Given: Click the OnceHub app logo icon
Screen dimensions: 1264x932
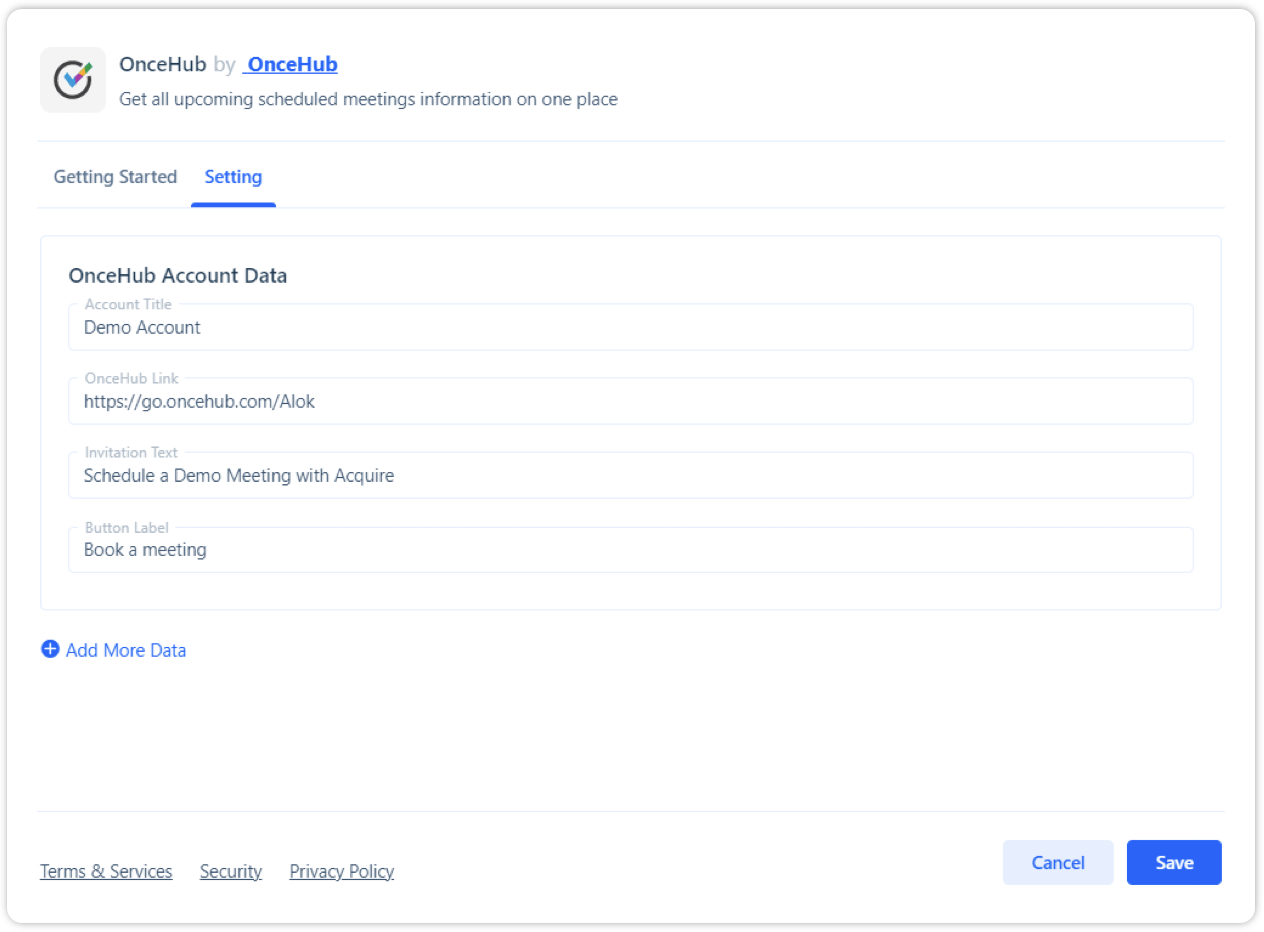Looking at the screenshot, I should [73, 80].
